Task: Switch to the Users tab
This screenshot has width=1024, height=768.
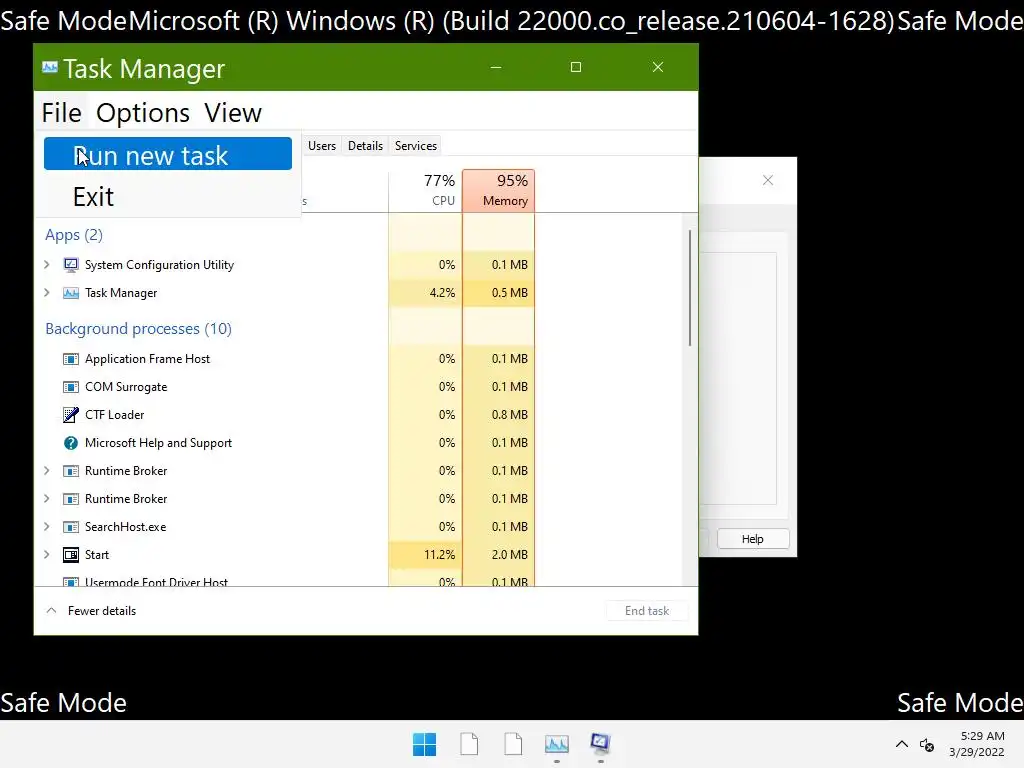Action: click(x=322, y=146)
